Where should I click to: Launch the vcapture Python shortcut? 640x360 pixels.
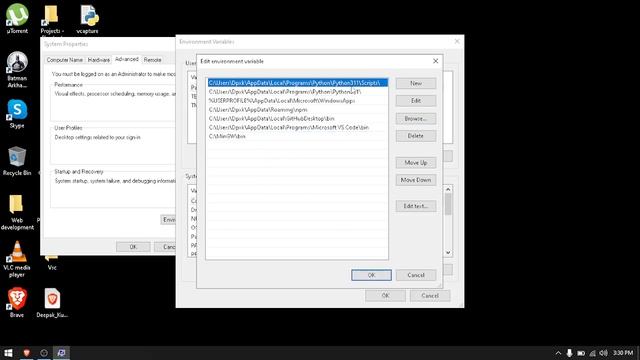pyautogui.click(x=87, y=18)
